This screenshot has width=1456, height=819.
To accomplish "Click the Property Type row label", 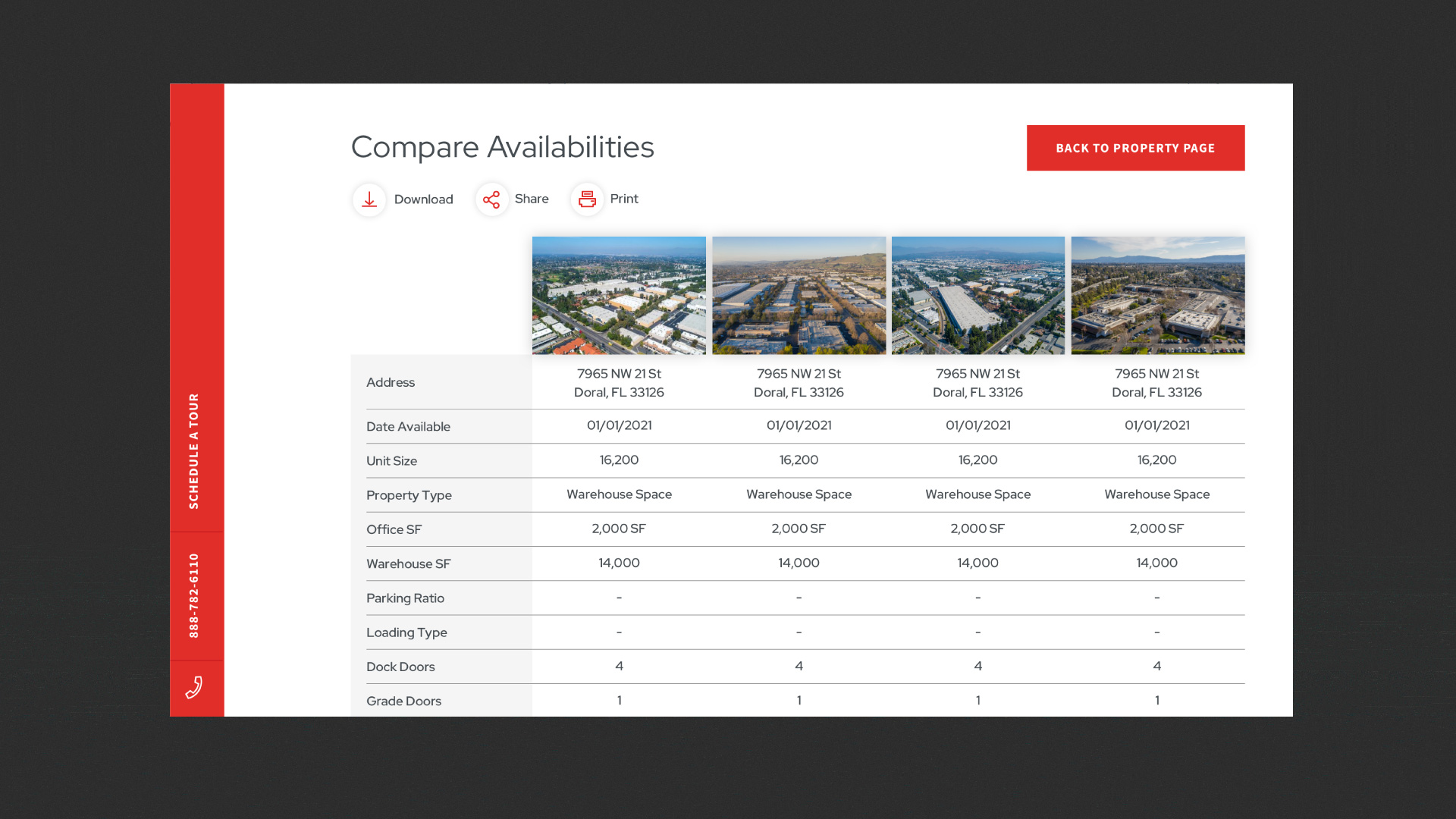I will click(409, 495).
